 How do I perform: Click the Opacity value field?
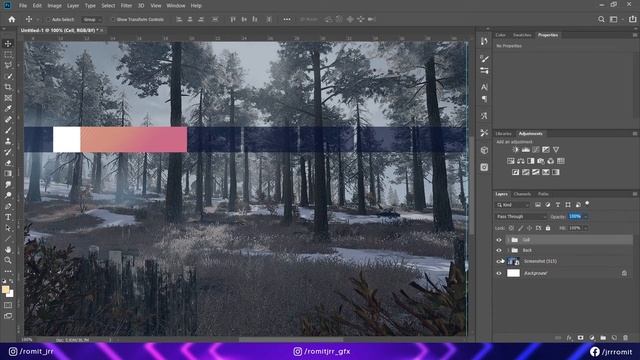click(x=575, y=216)
